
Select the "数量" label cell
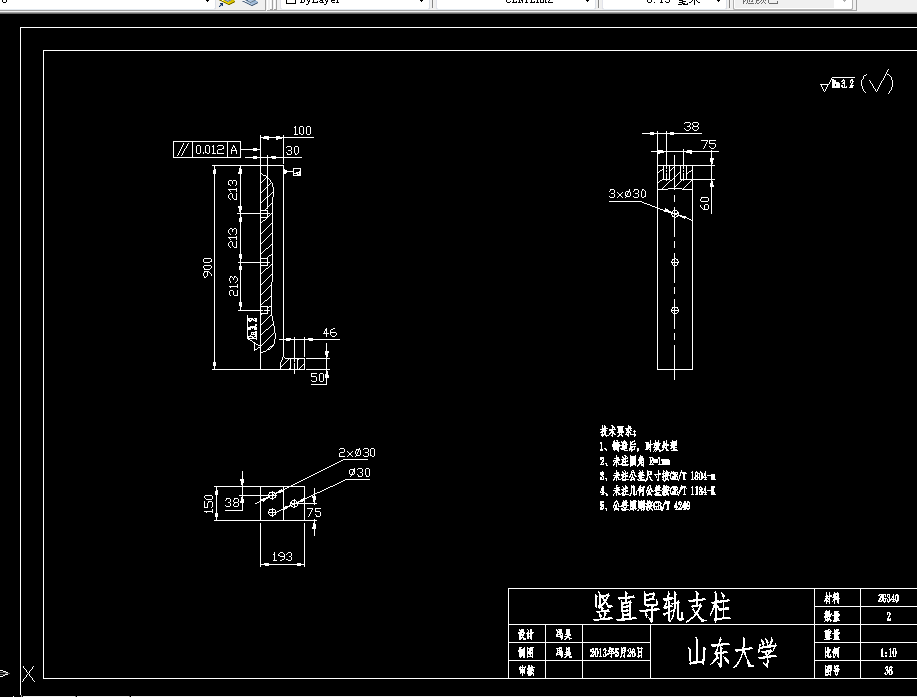pyautogui.click(x=837, y=616)
